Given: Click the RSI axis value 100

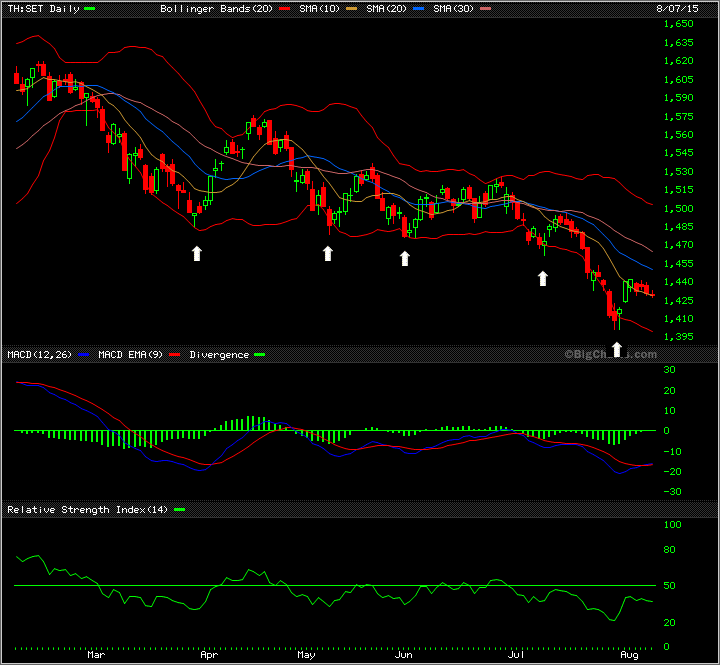Looking at the screenshot, I should click(x=673, y=524).
